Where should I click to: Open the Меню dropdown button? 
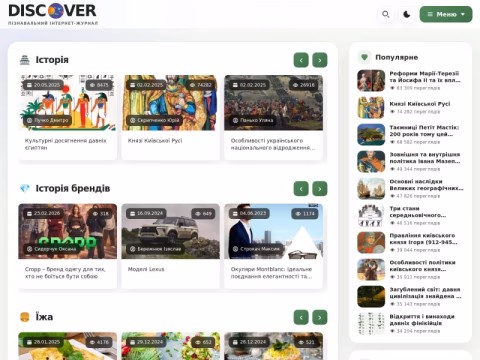(x=446, y=14)
